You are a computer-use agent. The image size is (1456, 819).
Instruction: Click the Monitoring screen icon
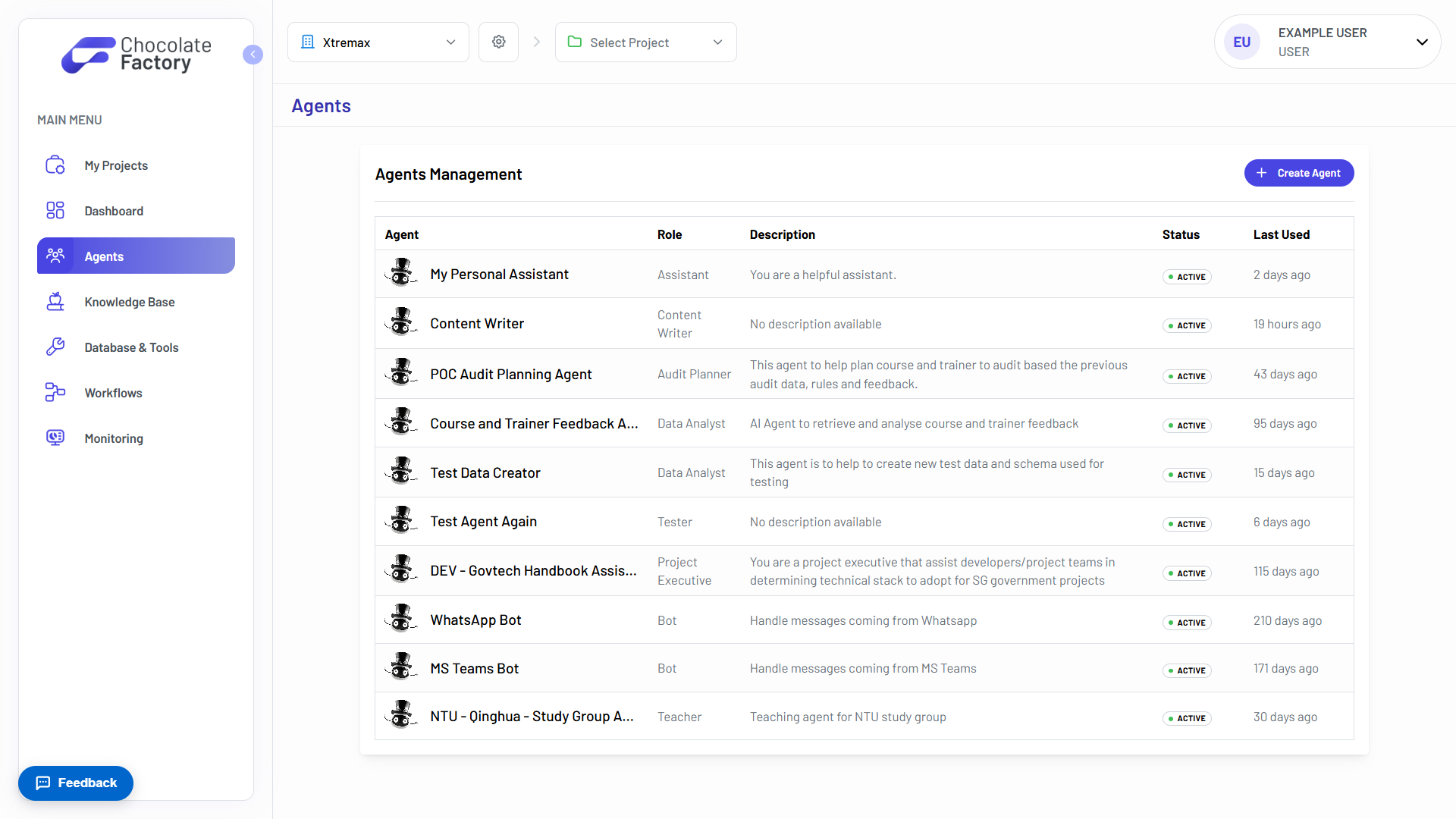tap(55, 438)
